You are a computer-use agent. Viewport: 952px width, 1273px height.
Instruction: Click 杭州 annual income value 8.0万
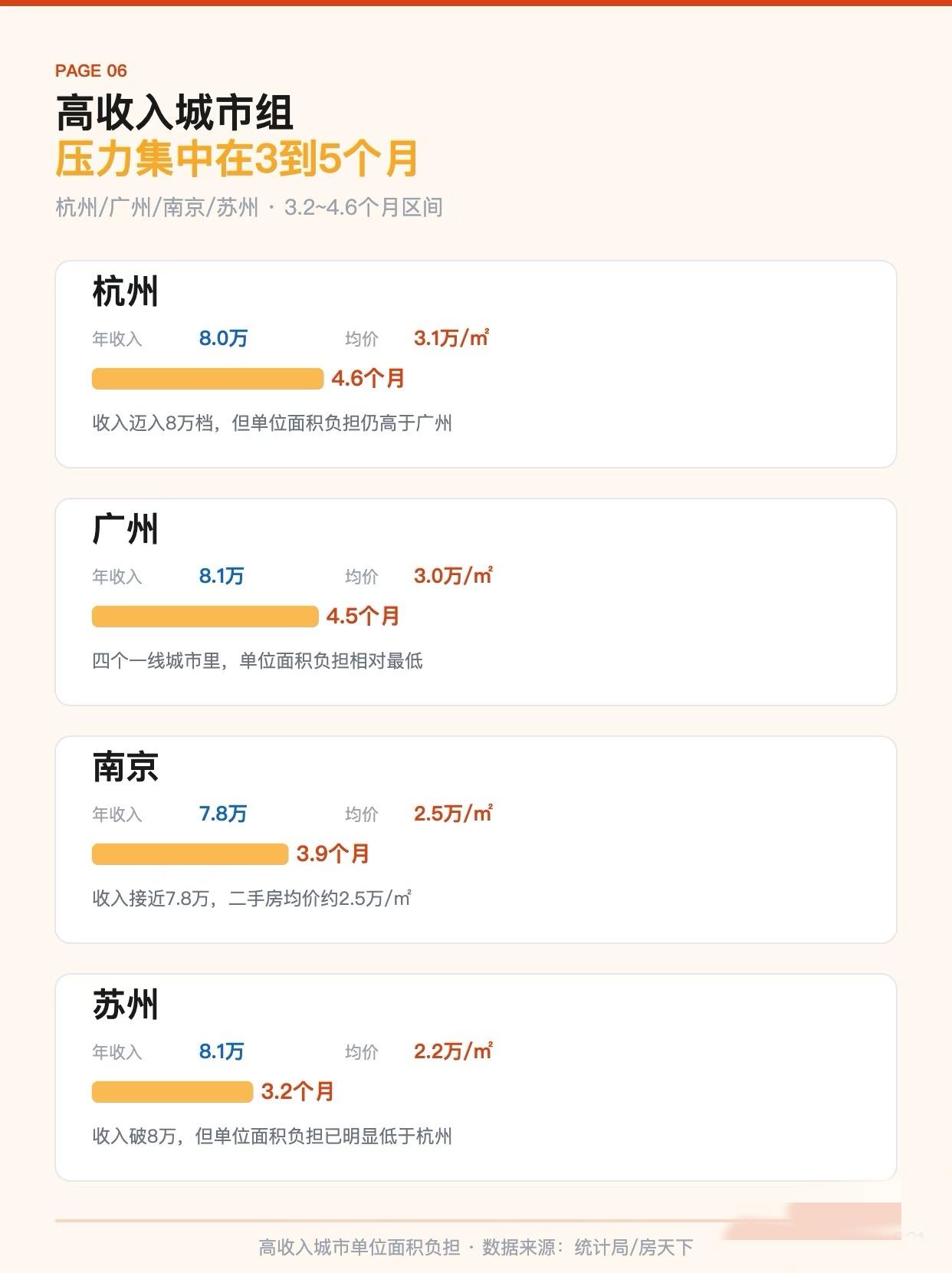223,338
